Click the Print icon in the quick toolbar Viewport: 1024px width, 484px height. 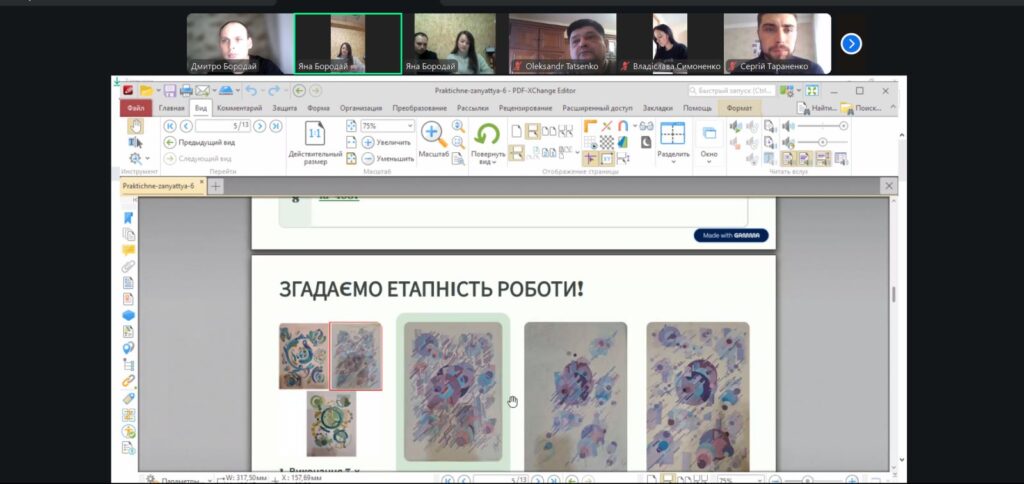pos(186,91)
